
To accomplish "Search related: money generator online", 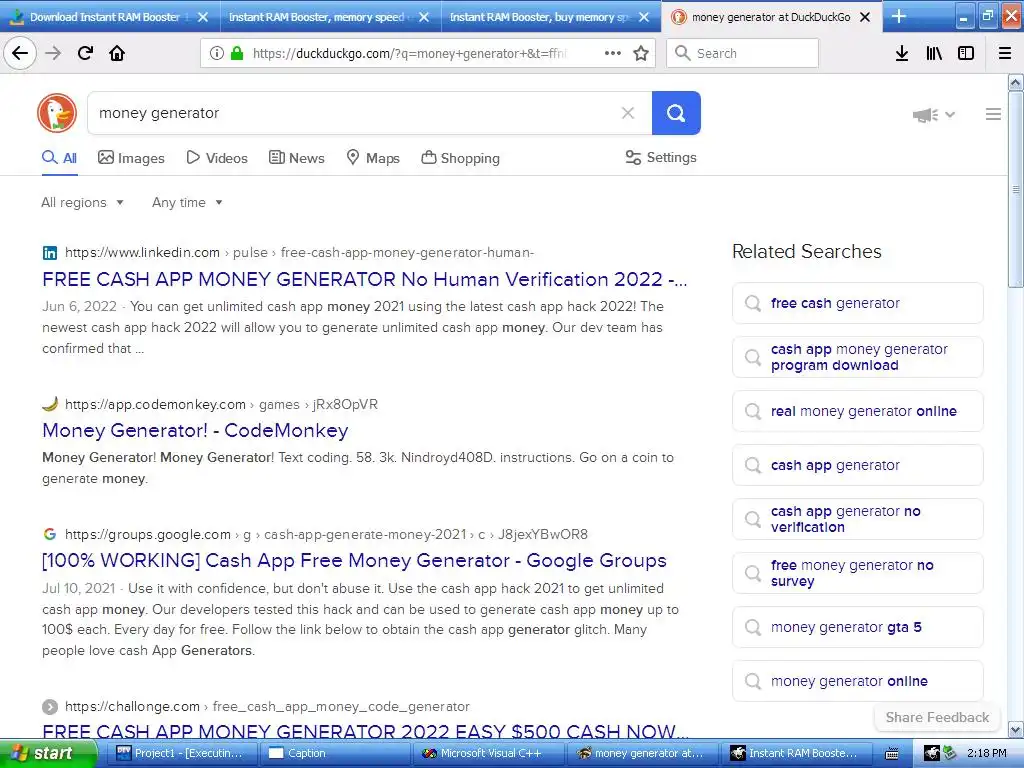I will (857, 681).
